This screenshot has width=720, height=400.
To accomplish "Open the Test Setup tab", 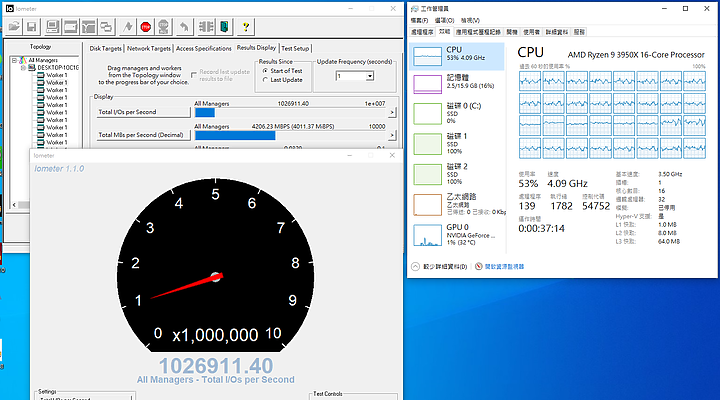I will [295, 48].
